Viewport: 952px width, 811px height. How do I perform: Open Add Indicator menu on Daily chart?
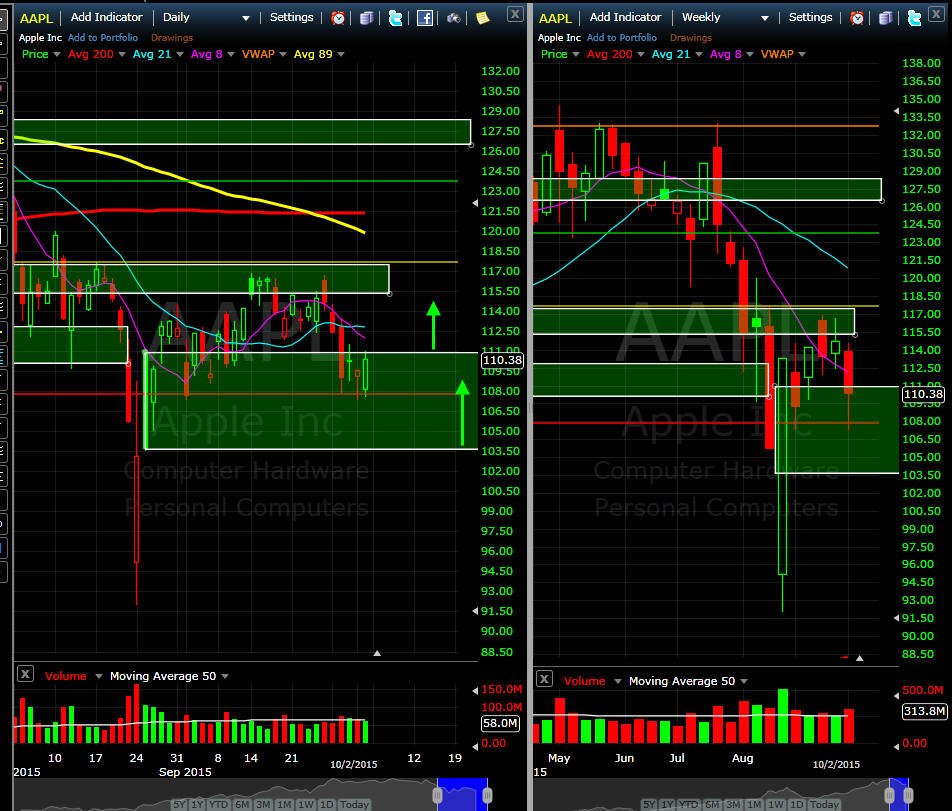coord(106,17)
